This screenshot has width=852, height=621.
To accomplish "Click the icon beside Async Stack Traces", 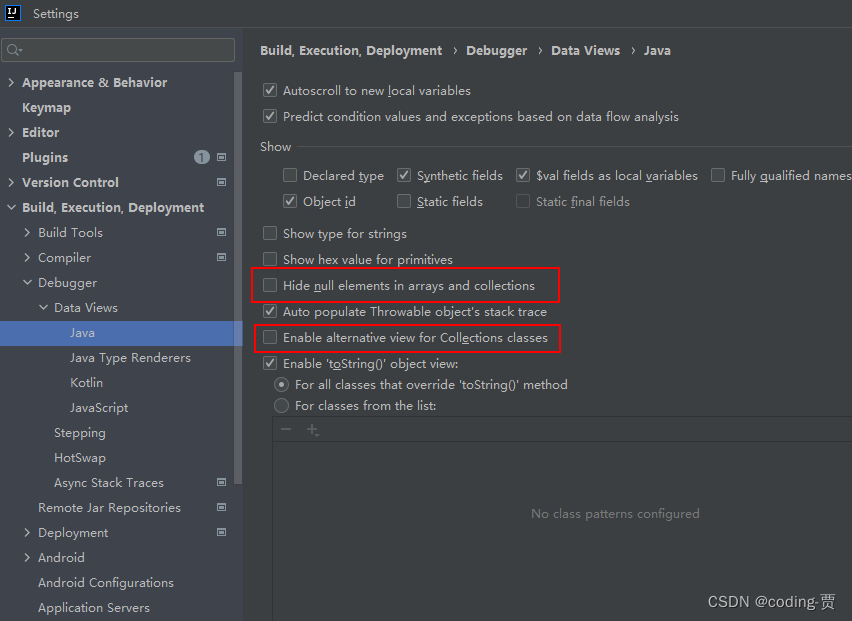I will tap(222, 482).
